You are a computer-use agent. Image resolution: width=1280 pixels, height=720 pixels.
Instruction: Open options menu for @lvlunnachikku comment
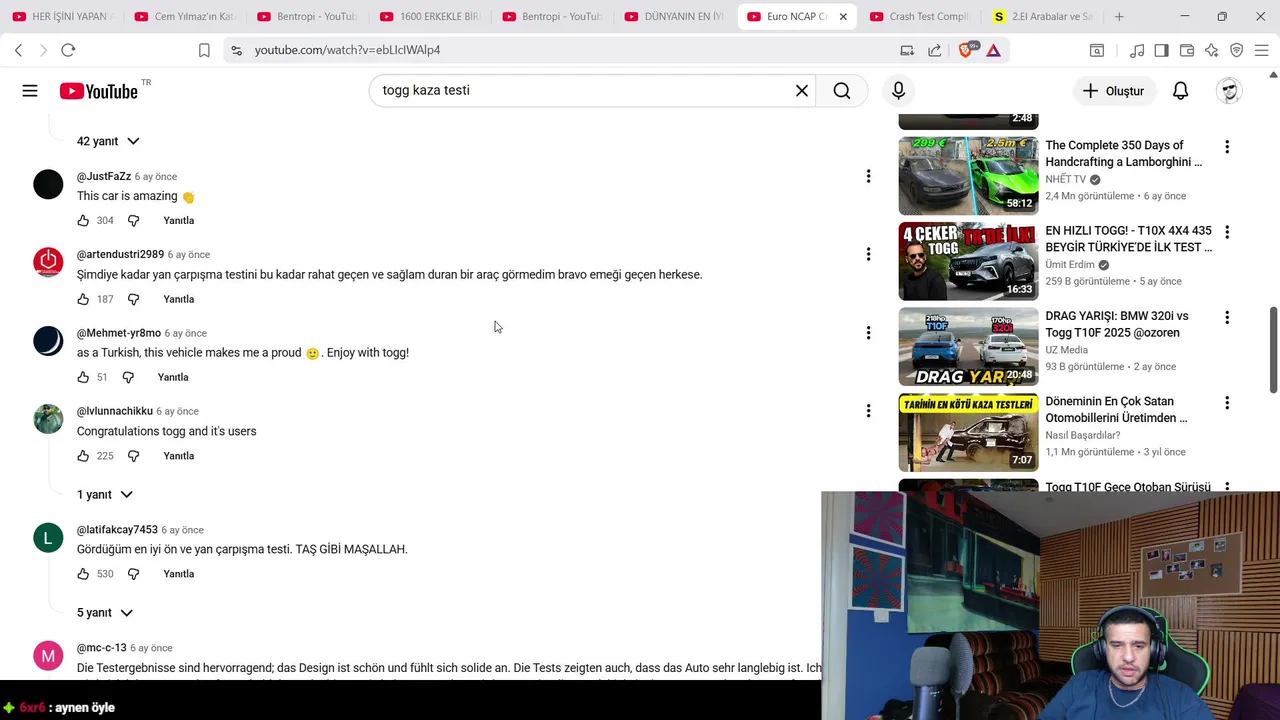[x=868, y=411]
